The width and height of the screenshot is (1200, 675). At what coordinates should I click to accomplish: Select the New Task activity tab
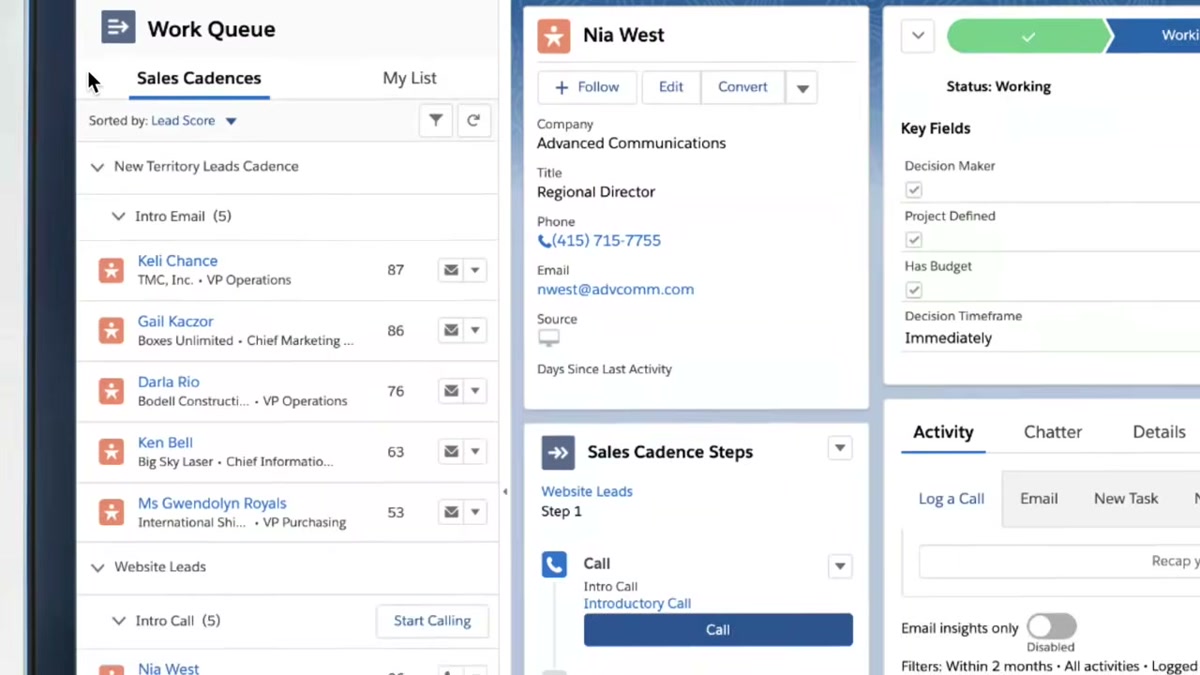1126,498
